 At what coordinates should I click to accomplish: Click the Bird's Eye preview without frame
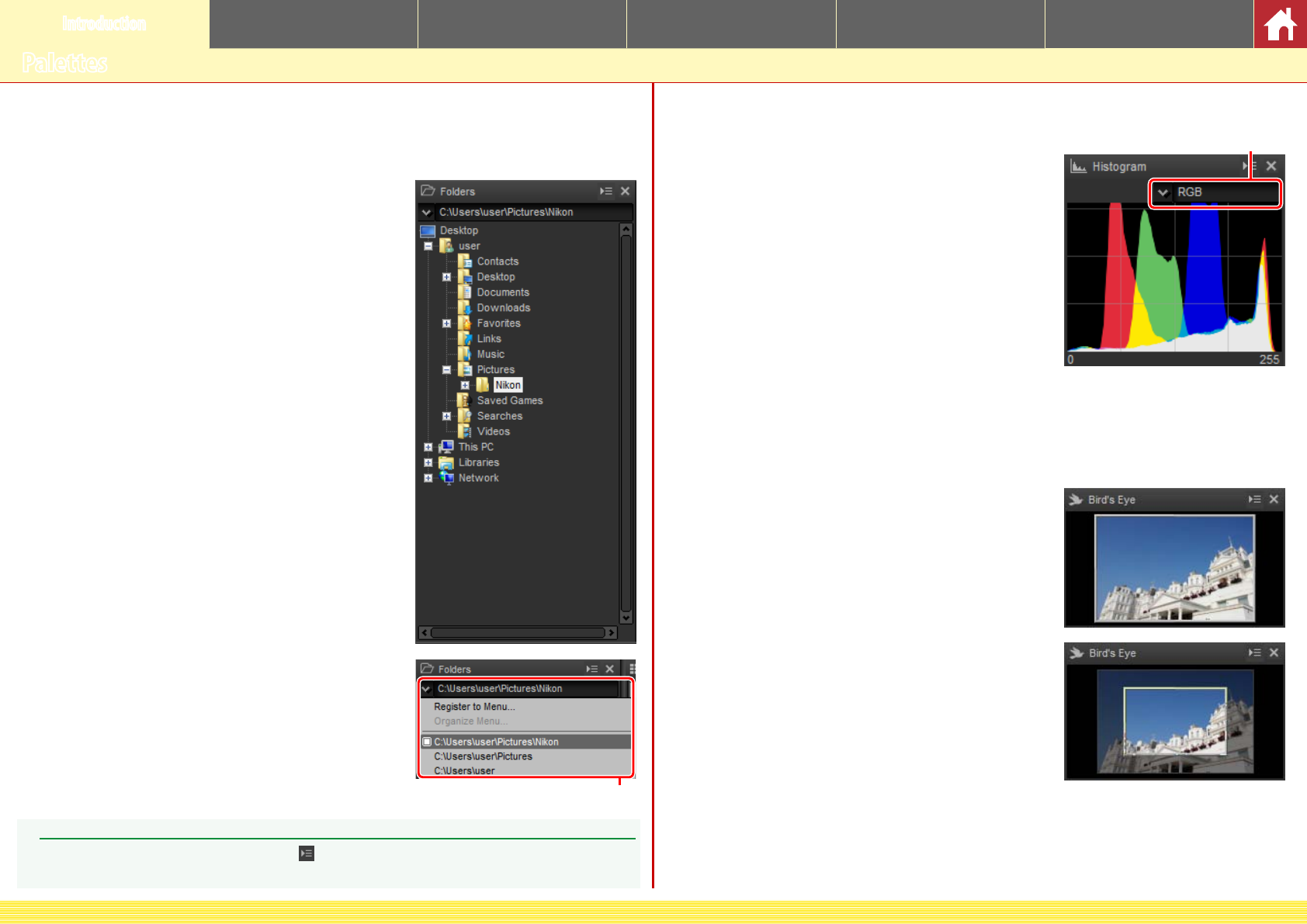[x=1174, y=569]
